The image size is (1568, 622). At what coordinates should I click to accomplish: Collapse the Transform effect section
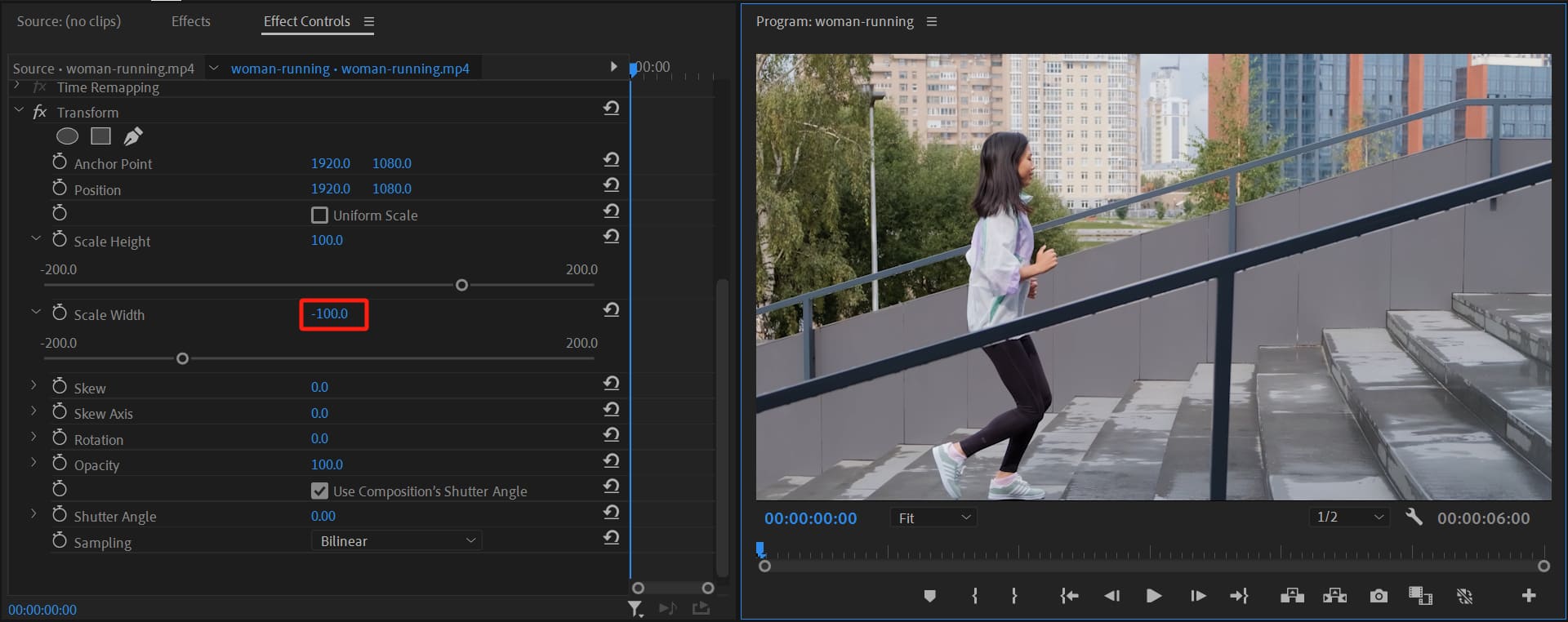click(x=19, y=111)
